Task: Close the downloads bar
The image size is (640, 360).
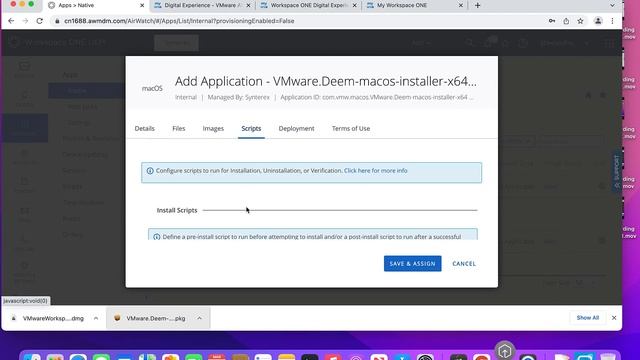Action: [614, 318]
